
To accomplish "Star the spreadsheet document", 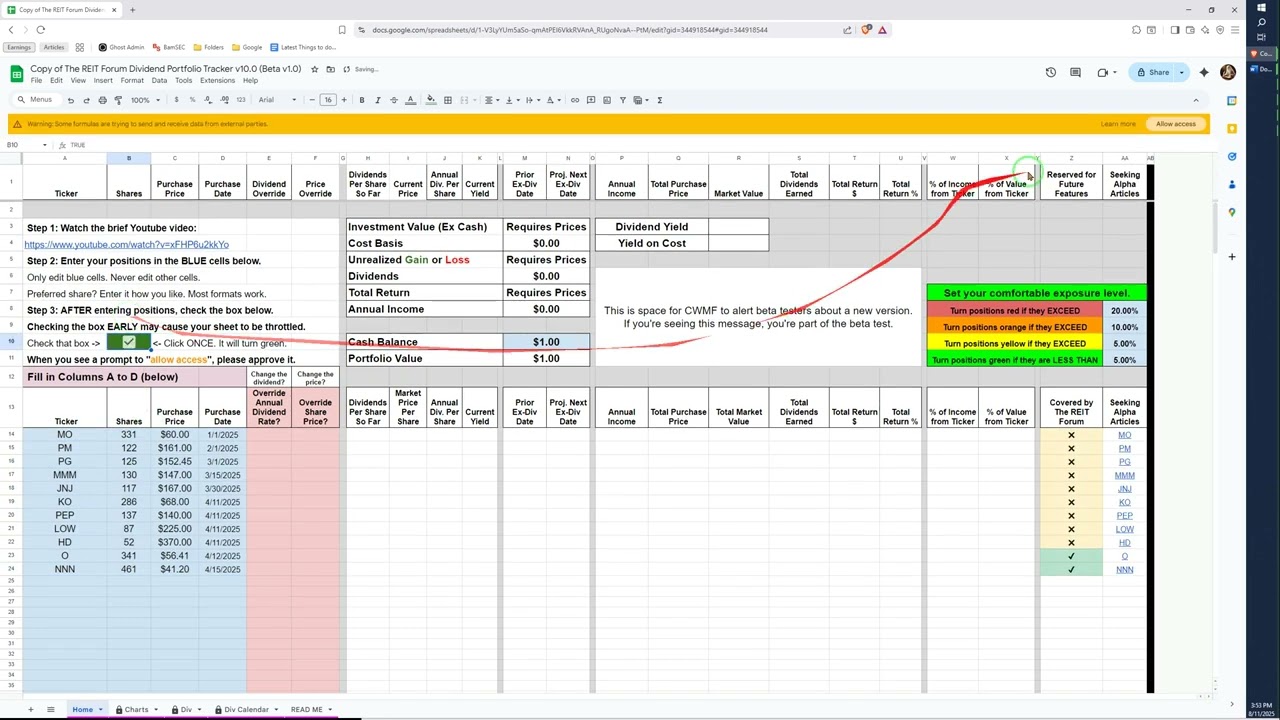I will [314, 69].
